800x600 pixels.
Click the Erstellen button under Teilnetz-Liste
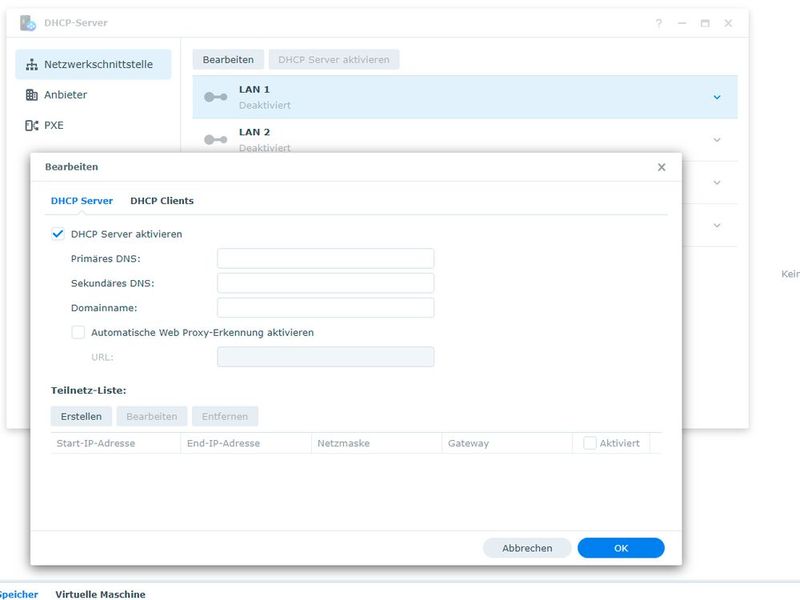tap(81, 416)
